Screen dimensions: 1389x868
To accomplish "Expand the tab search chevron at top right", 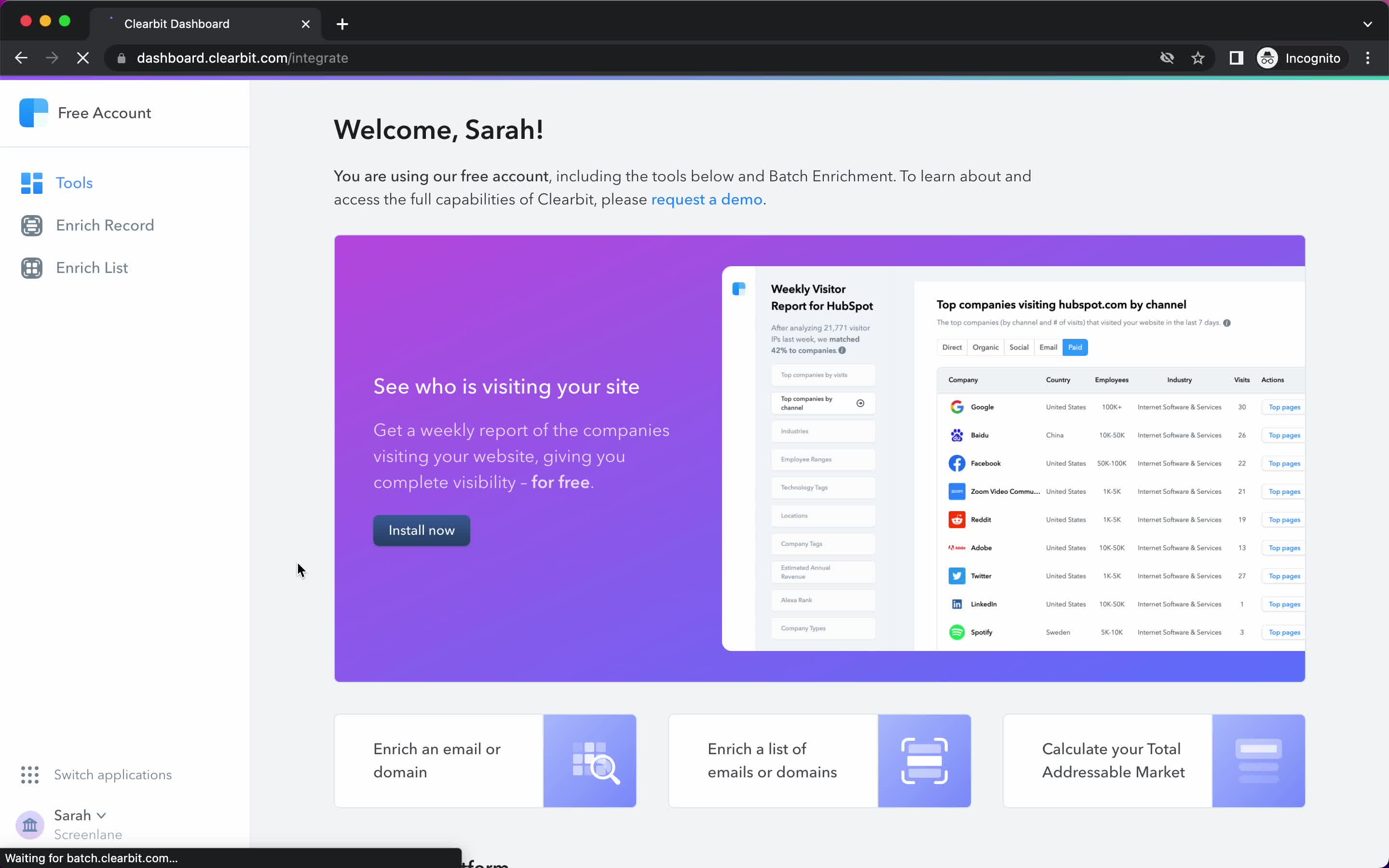I will (1367, 24).
